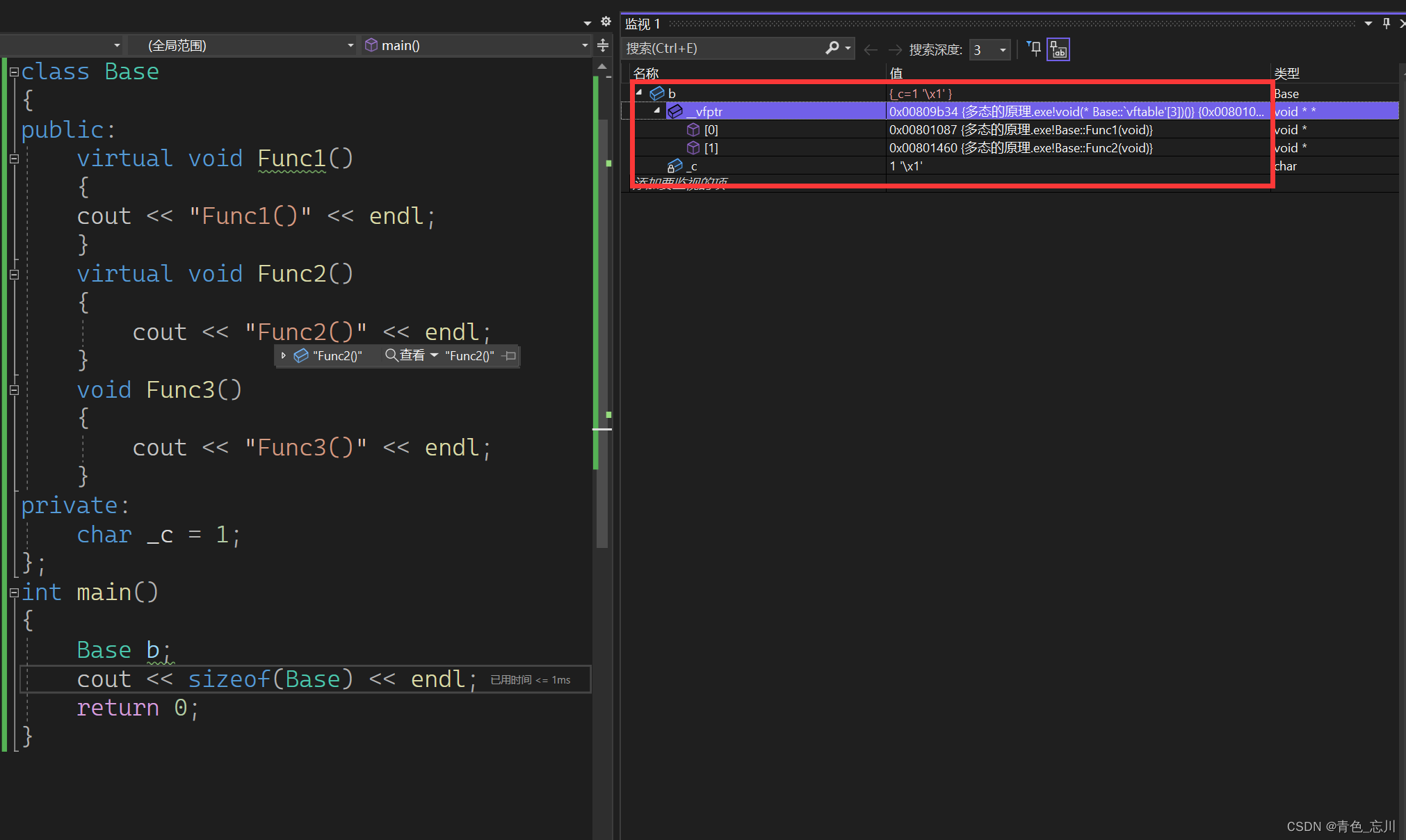Click the Func1 identifier with squiggle
Image resolution: width=1406 pixels, height=840 pixels.
pos(291,159)
